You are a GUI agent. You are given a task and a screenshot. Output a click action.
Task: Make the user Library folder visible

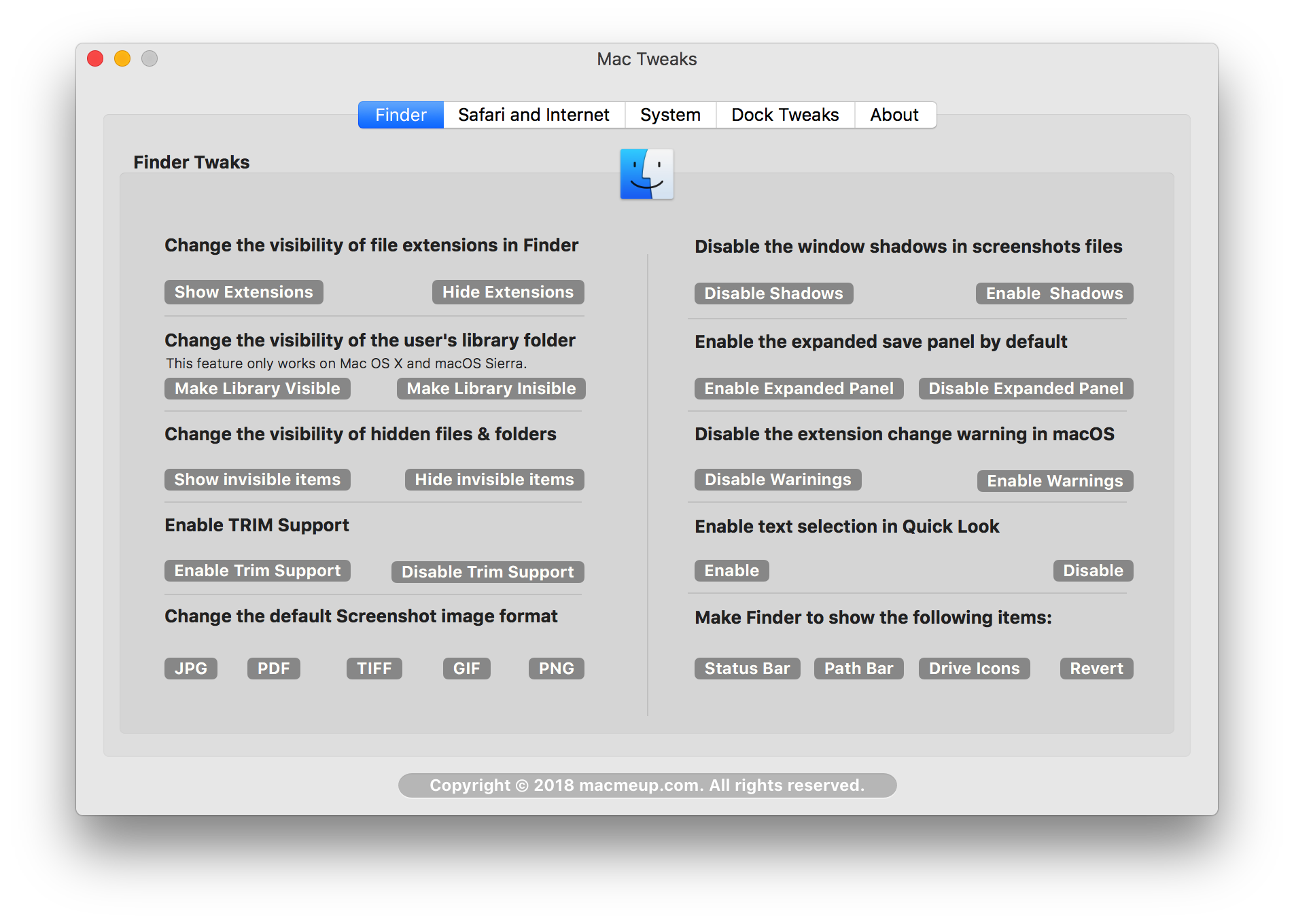point(257,389)
